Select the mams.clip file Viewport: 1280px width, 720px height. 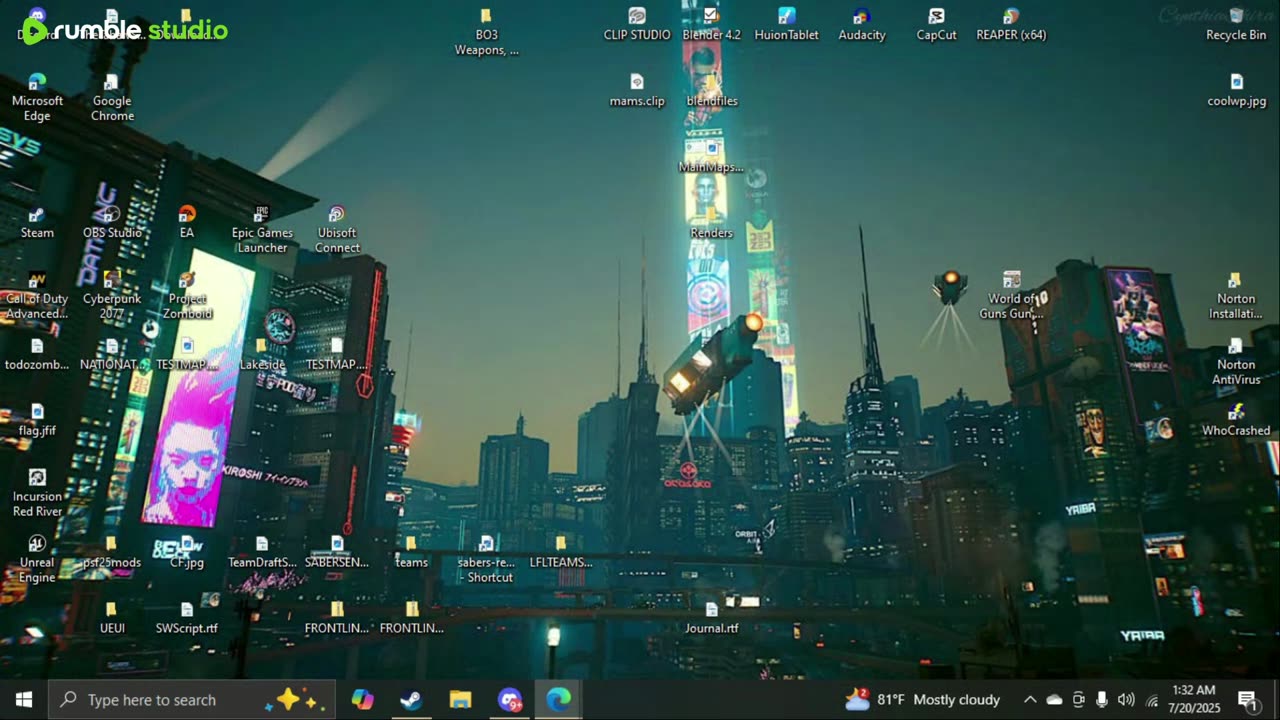tap(637, 90)
